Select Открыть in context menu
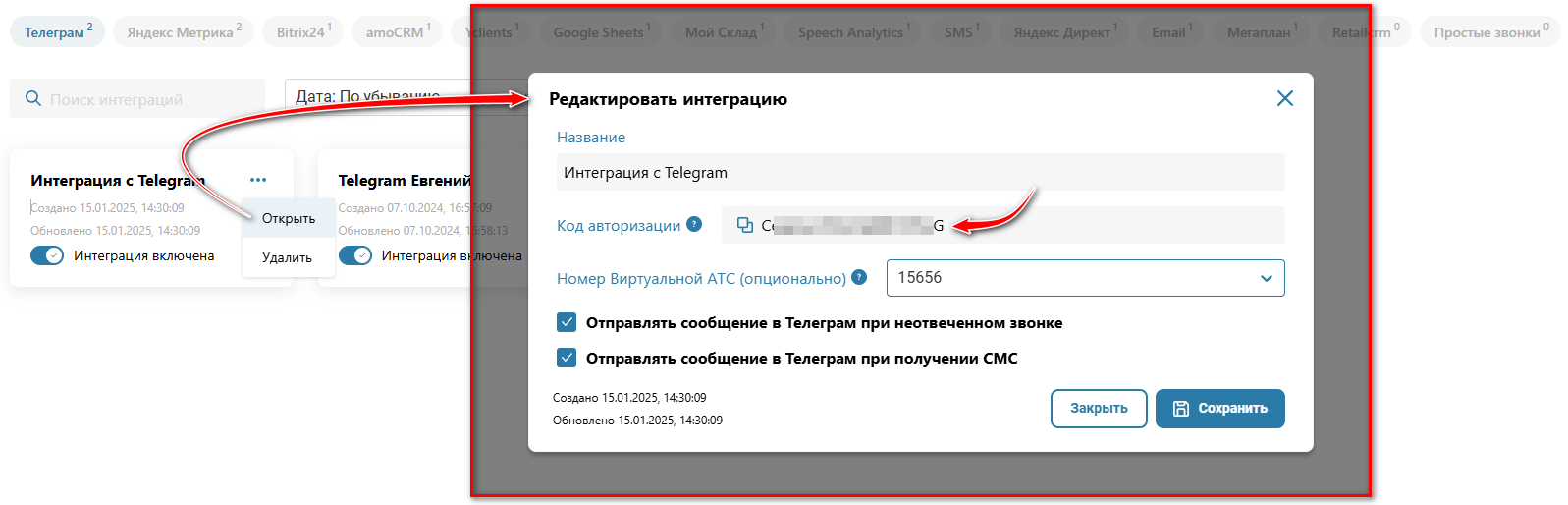The image size is (1568, 505). (x=289, y=218)
